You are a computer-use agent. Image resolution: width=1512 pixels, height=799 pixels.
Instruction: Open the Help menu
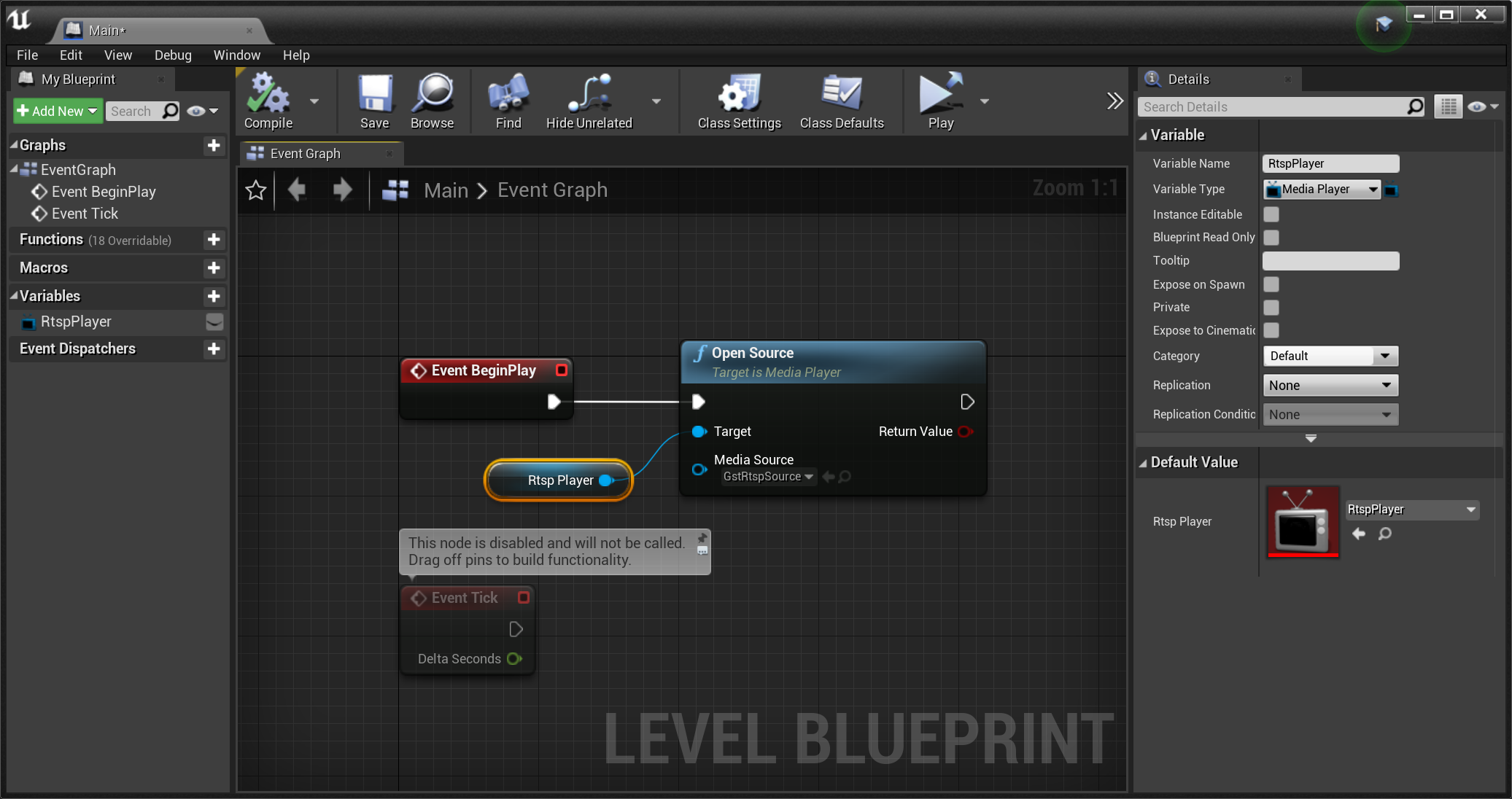click(296, 55)
